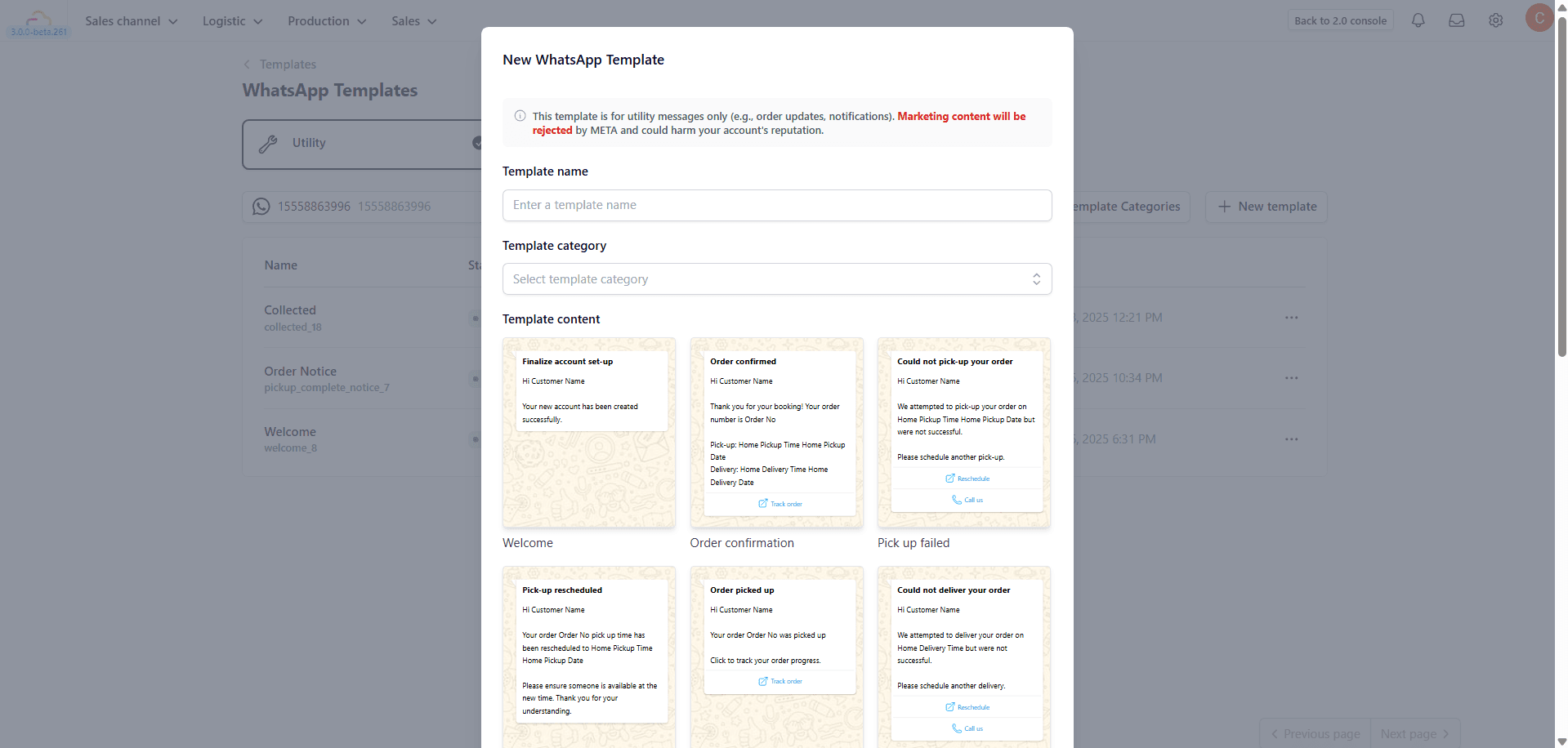Choose the Pick up failed template
Image resolution: width=1568 pixels, height=748 pixels.
963,433
